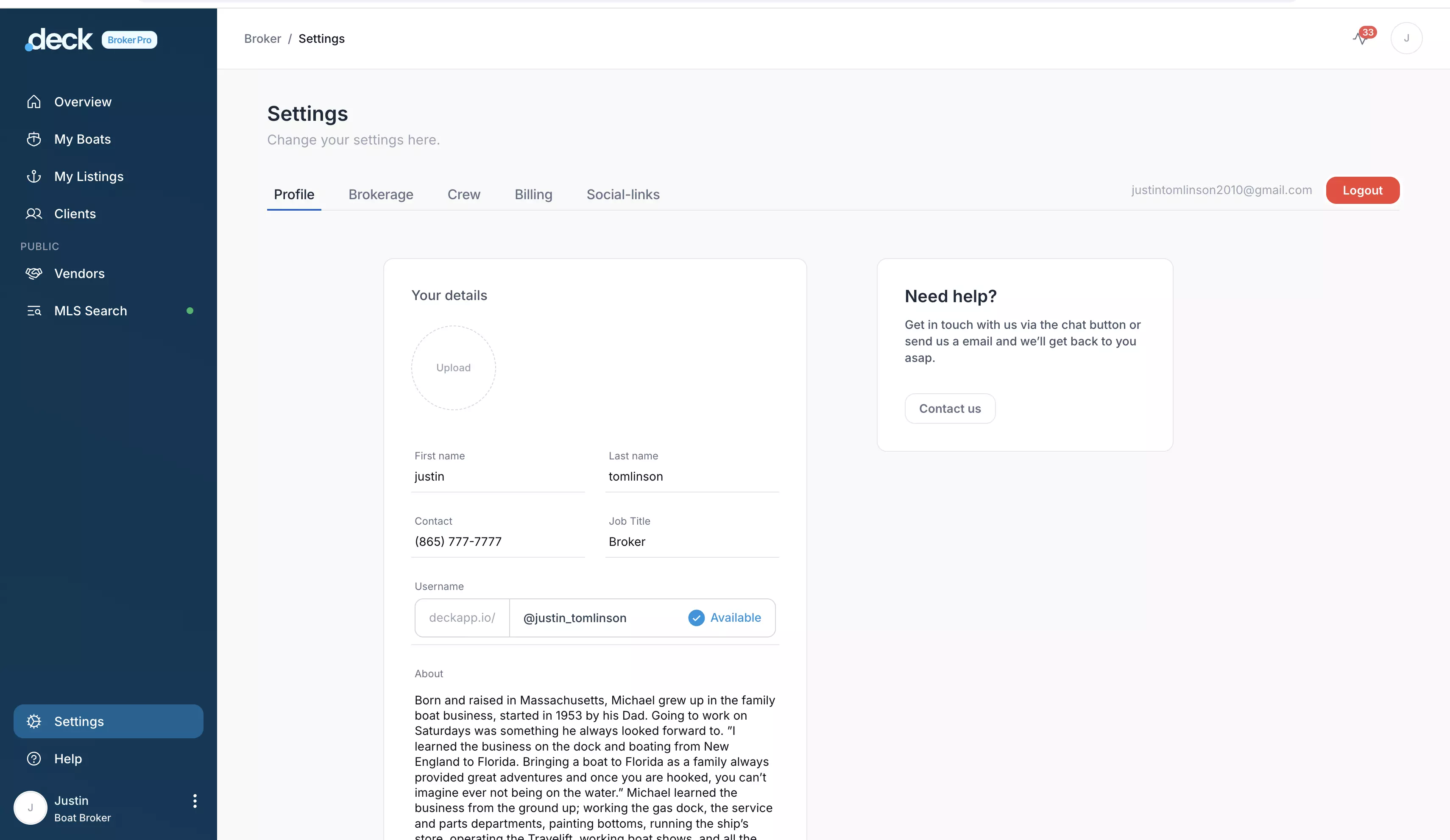This screenshot has width=1450, height=840.
Task: Open the J avatar menu in header
Action: (1406, 38)
